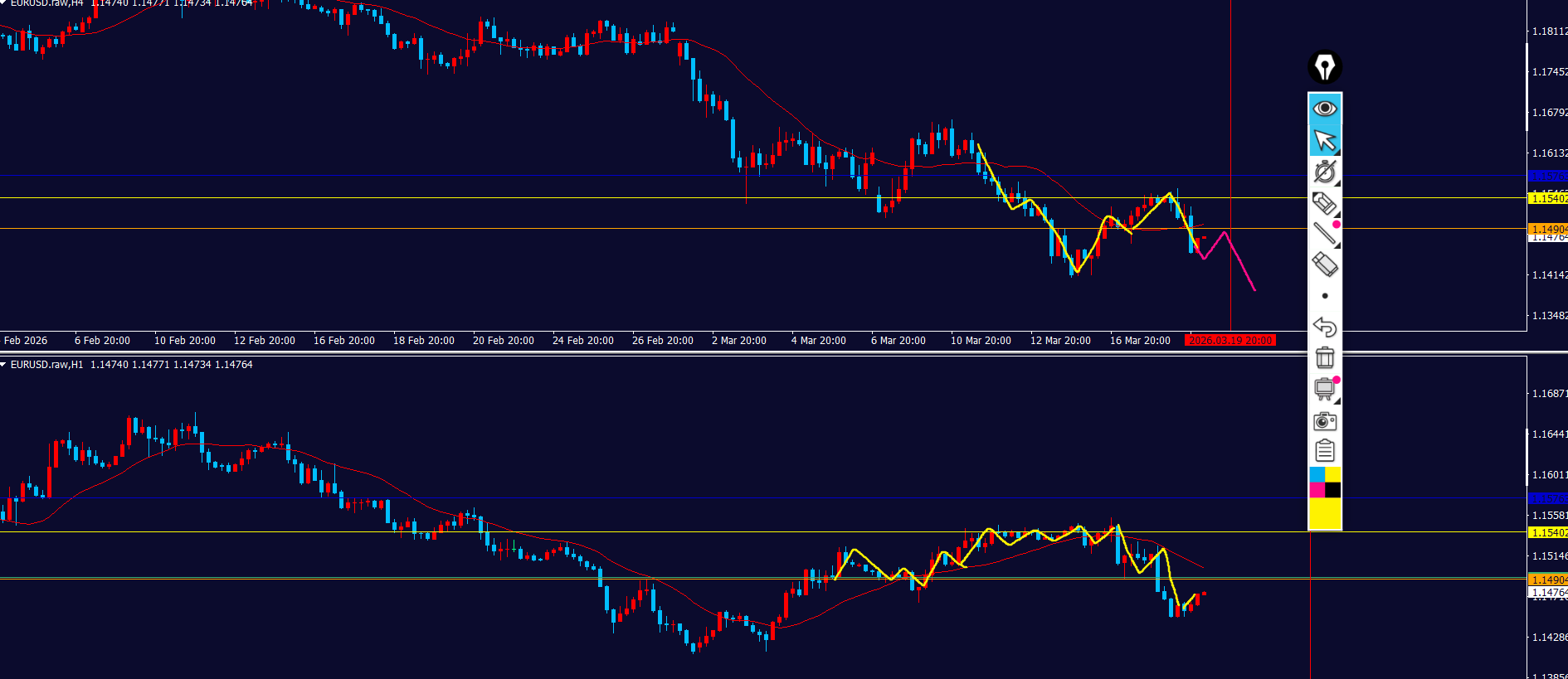Viewport: 1568px width, 679px height.
Task: Pick the cyan color swatch
Action: click(x=1317, y=474)
